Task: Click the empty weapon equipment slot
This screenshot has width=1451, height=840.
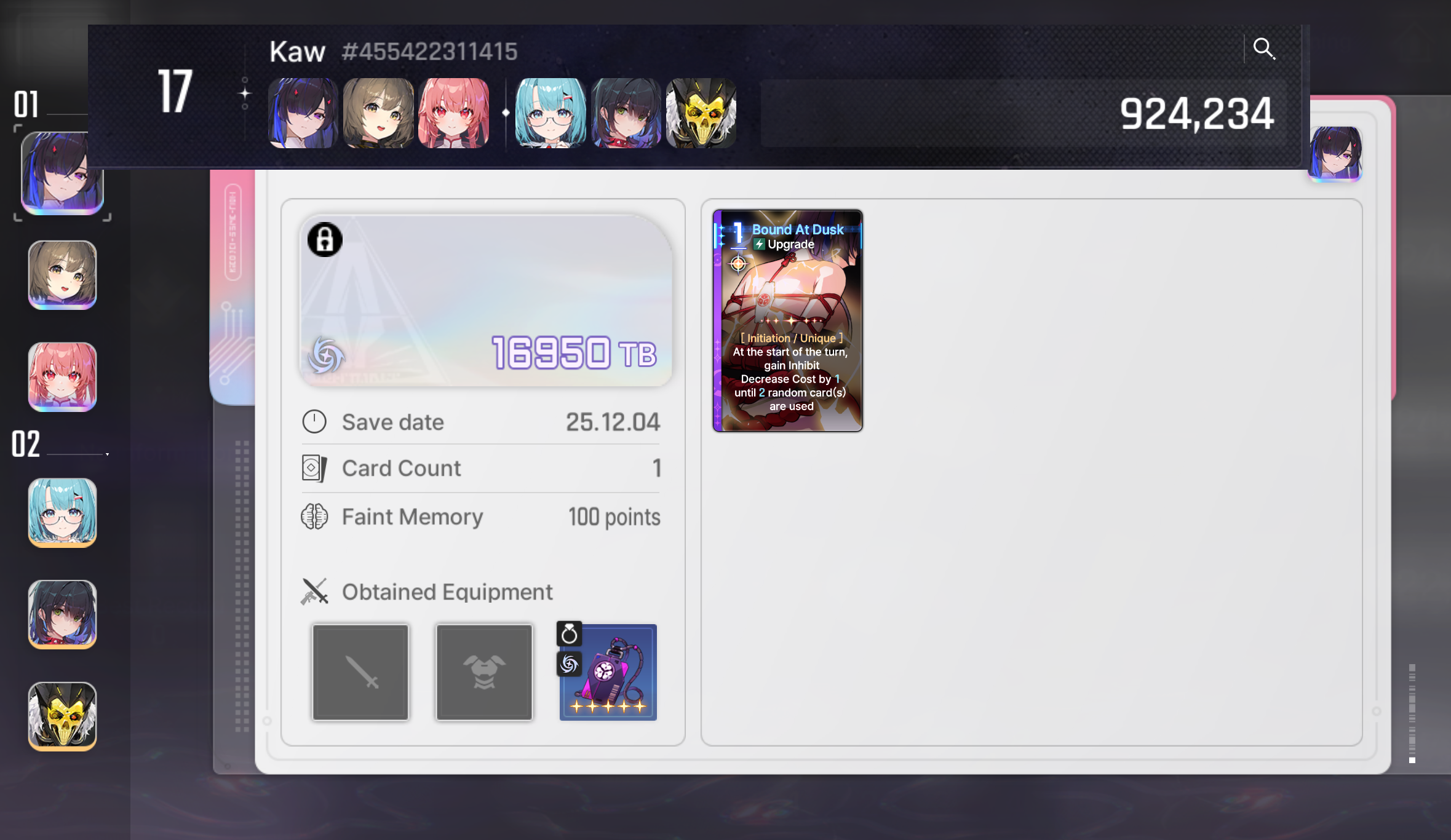Action: [x=360, y=672]
